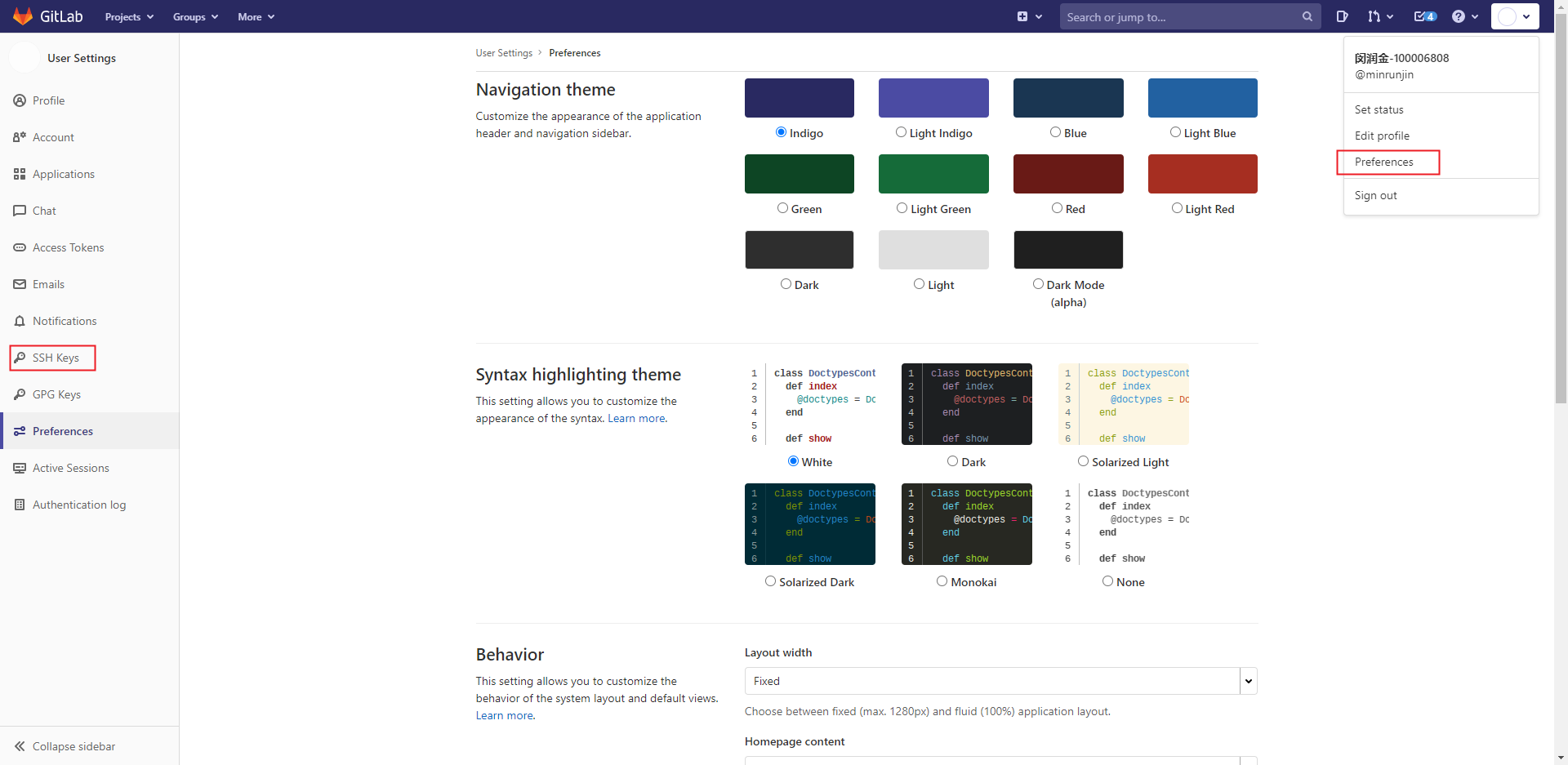Open the To-Do list icon with badge
1568x765 pixels.
click(x=1425, y=16)
